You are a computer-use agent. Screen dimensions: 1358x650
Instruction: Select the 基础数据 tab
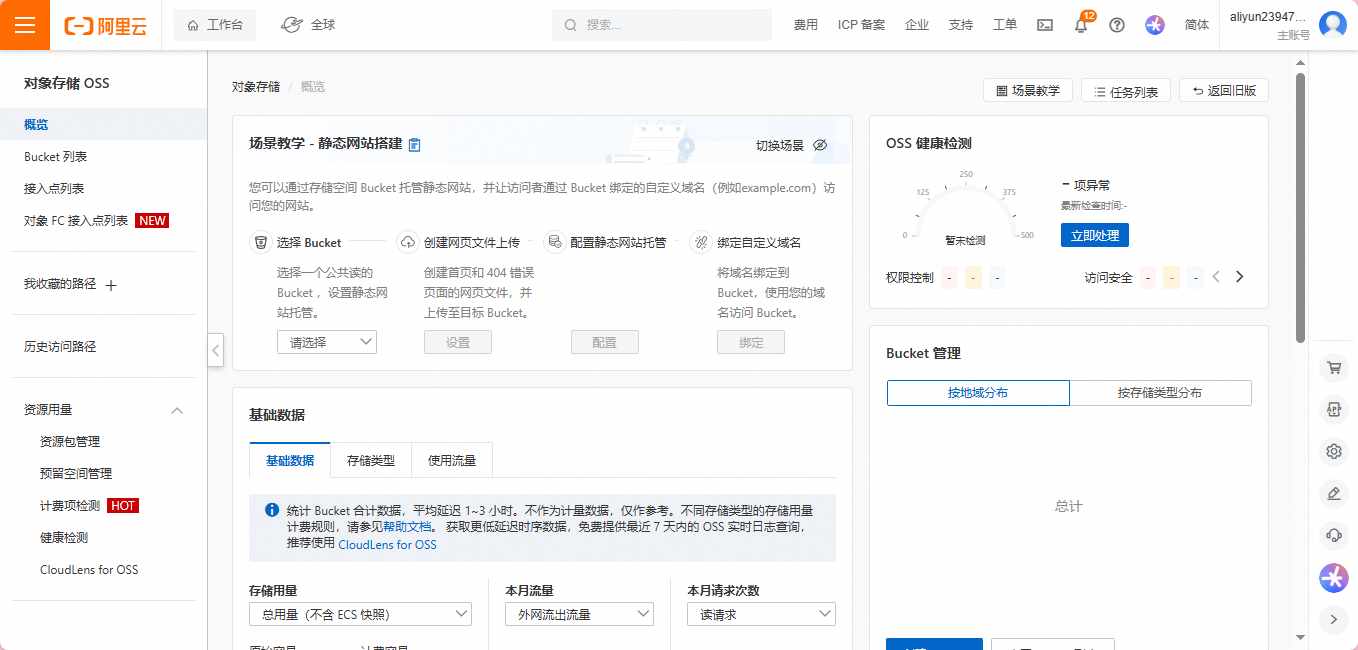(290, 460)
